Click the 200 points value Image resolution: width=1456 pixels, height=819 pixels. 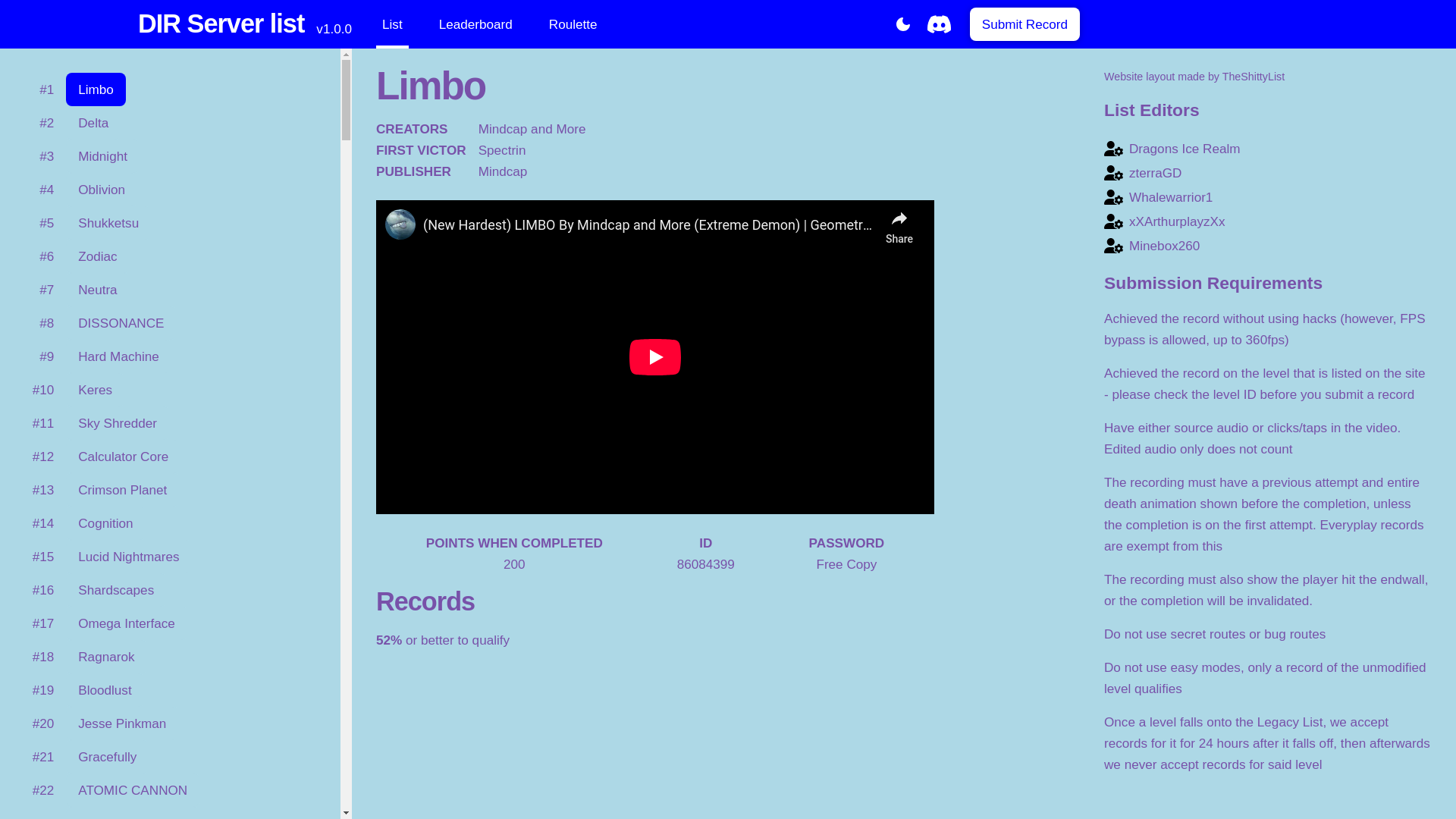pyautogui.click(x=514, y=565)
